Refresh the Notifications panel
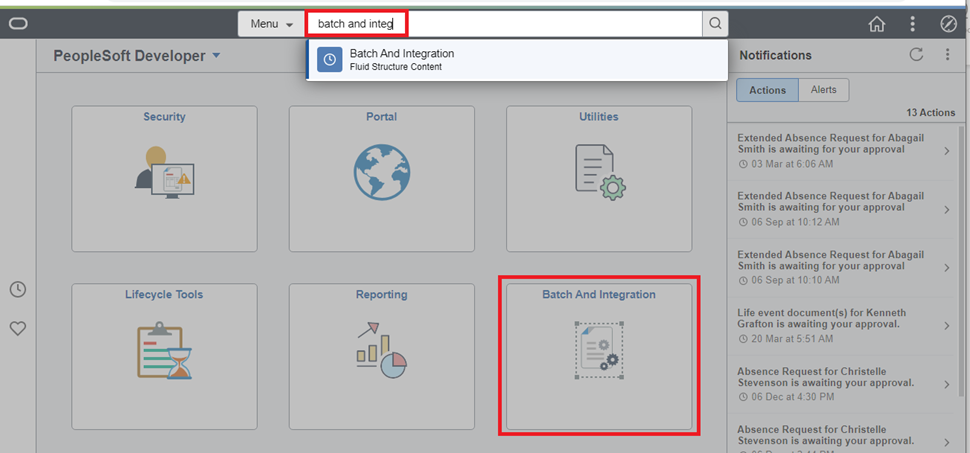 pyautogui.click(x=916, y=54)
